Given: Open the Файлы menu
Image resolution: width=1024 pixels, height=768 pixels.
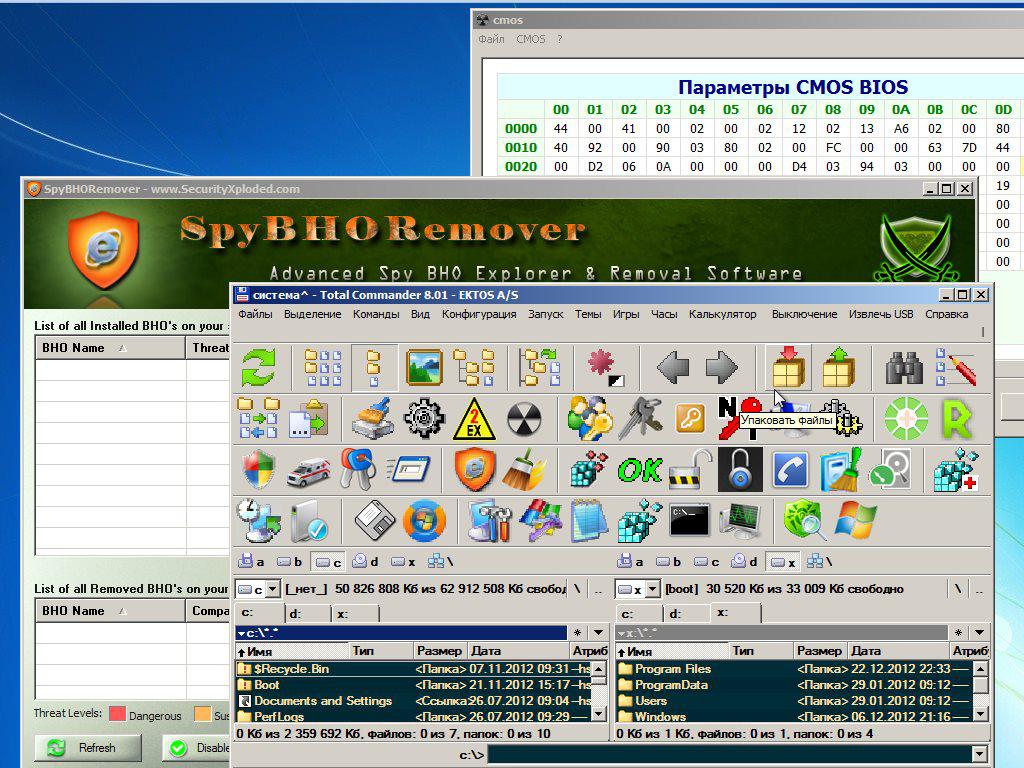Looking at the screenshot, I should (255, 314).
